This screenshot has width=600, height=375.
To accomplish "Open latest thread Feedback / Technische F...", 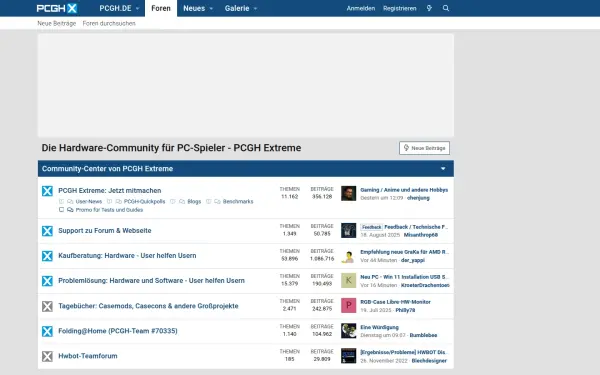I will pos(416,227).
